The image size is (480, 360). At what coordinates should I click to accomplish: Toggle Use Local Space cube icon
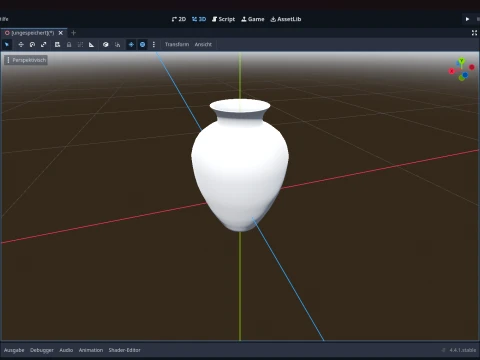106,44
